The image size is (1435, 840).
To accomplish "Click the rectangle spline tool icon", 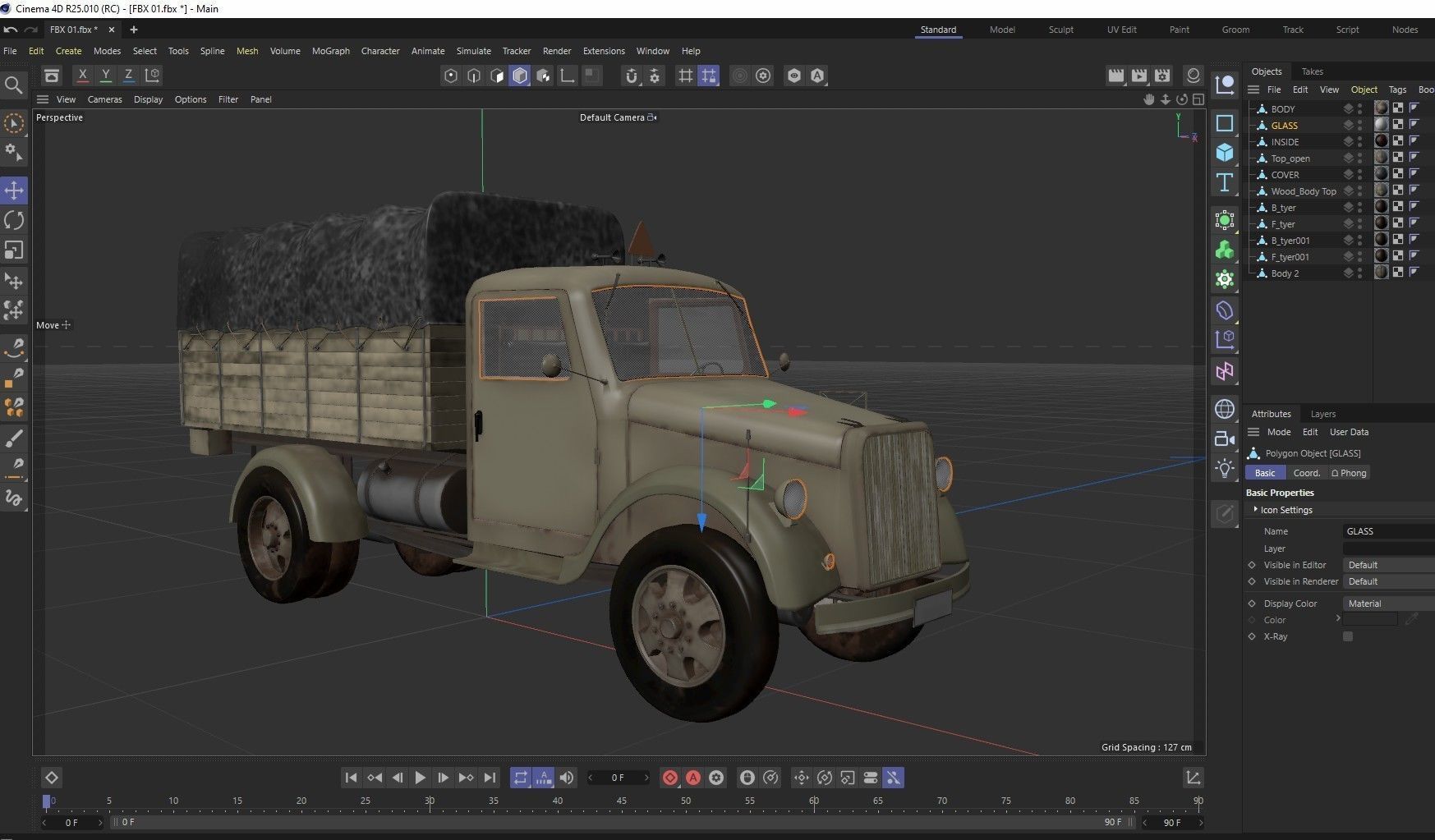I will point(1225,123).
